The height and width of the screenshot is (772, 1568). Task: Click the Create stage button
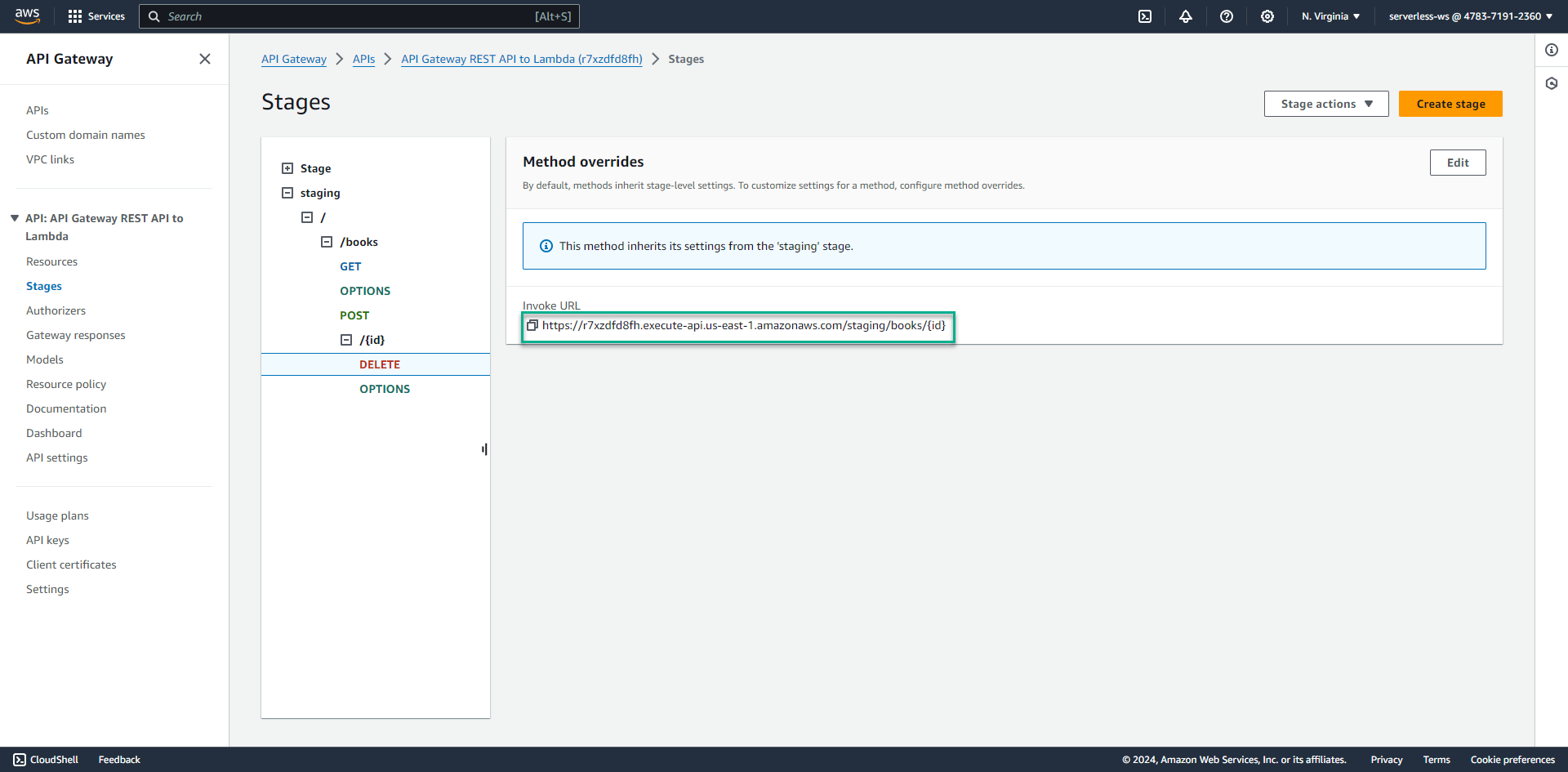coord(1450,104)
